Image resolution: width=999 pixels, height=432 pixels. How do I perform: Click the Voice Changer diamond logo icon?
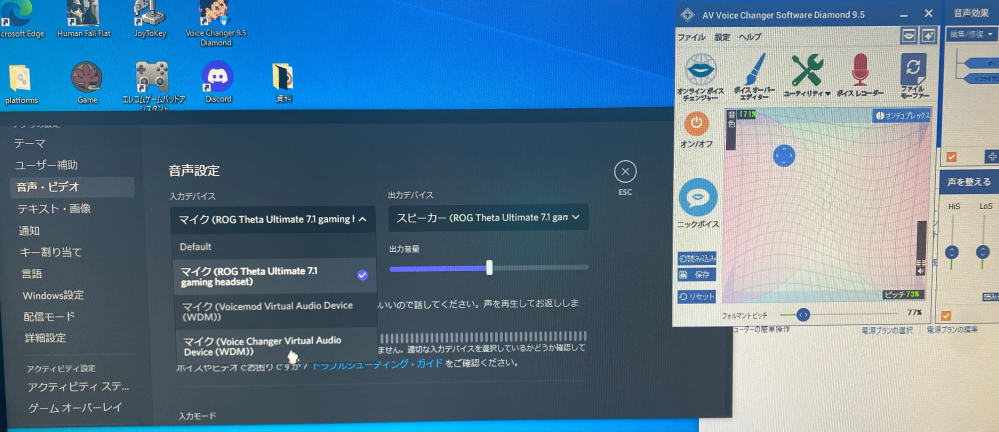pyautogui.click(x=687, y=15)
